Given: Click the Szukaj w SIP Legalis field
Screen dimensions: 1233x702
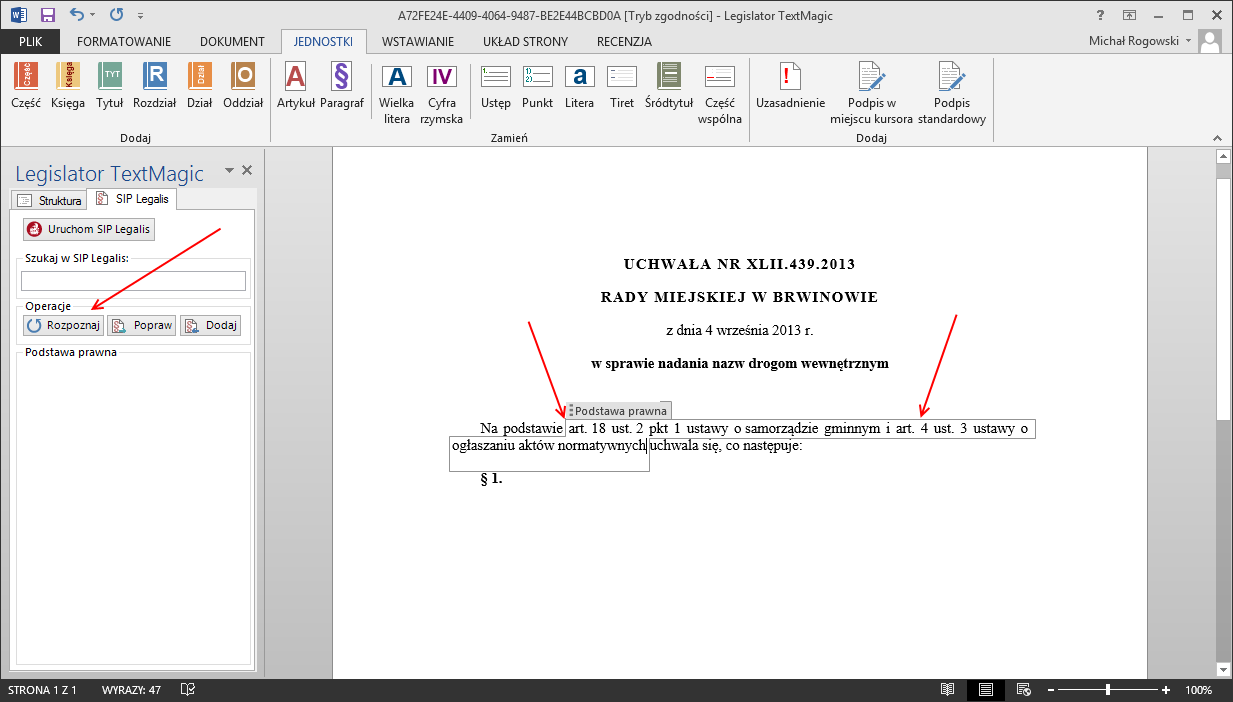Looking at the screenshot, I should (x=133, y=281).
